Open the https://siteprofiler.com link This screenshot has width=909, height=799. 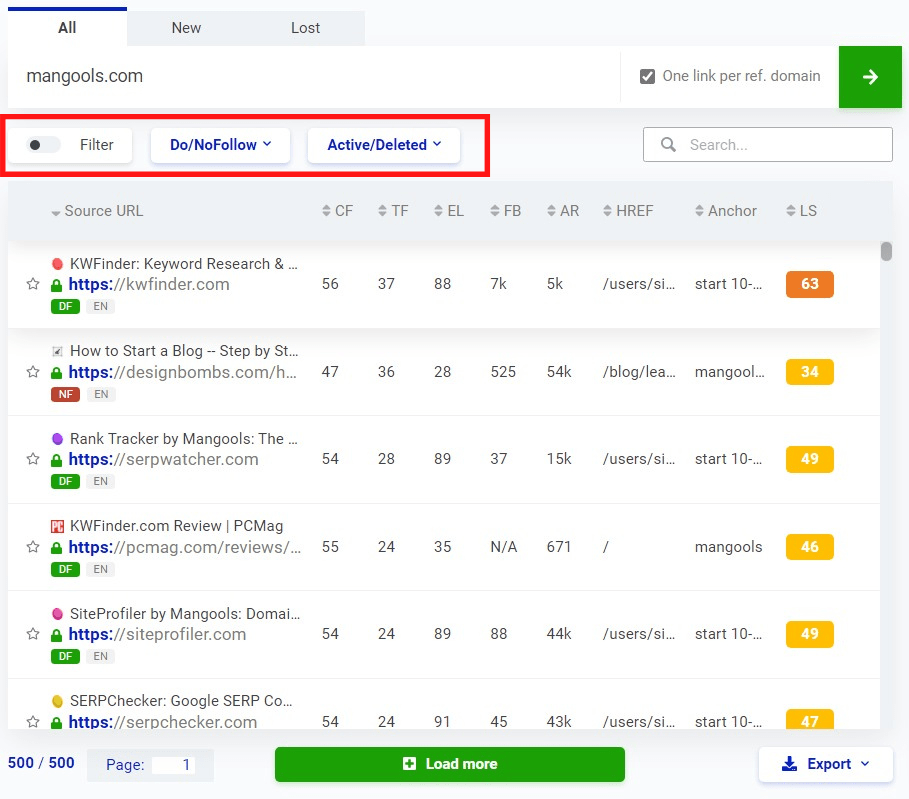coord(157,634)
